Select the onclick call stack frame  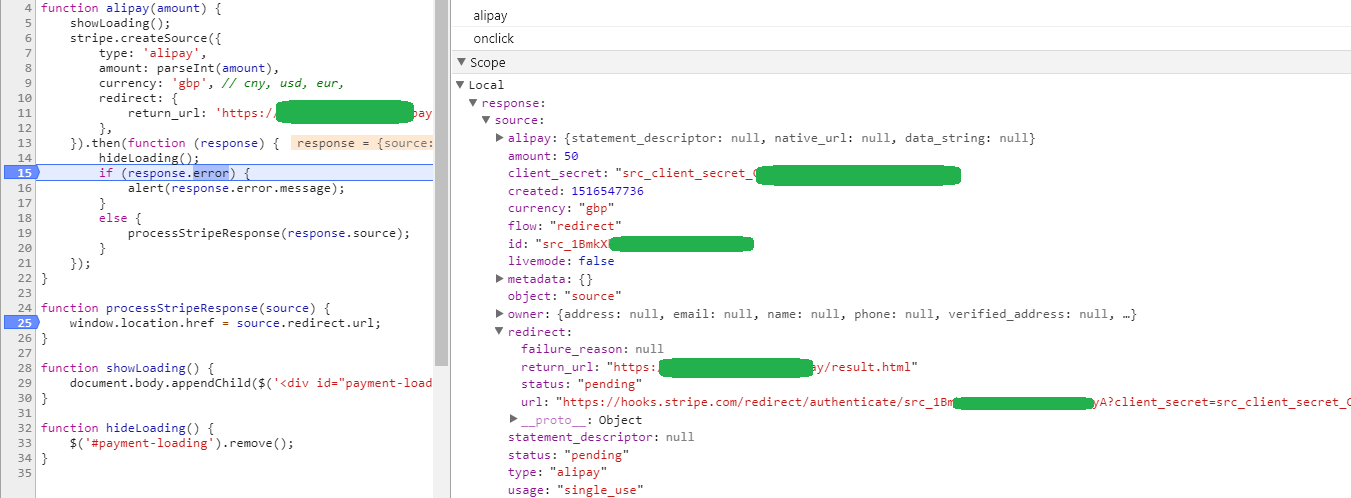(493, 39)
